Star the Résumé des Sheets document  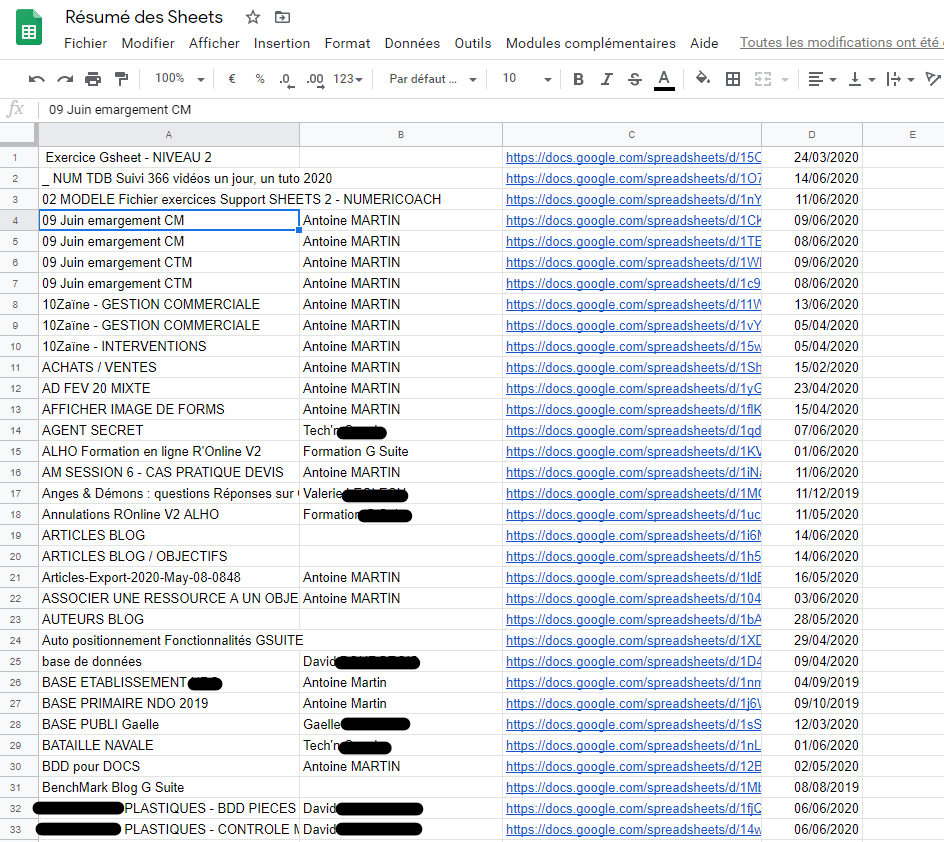253,17
